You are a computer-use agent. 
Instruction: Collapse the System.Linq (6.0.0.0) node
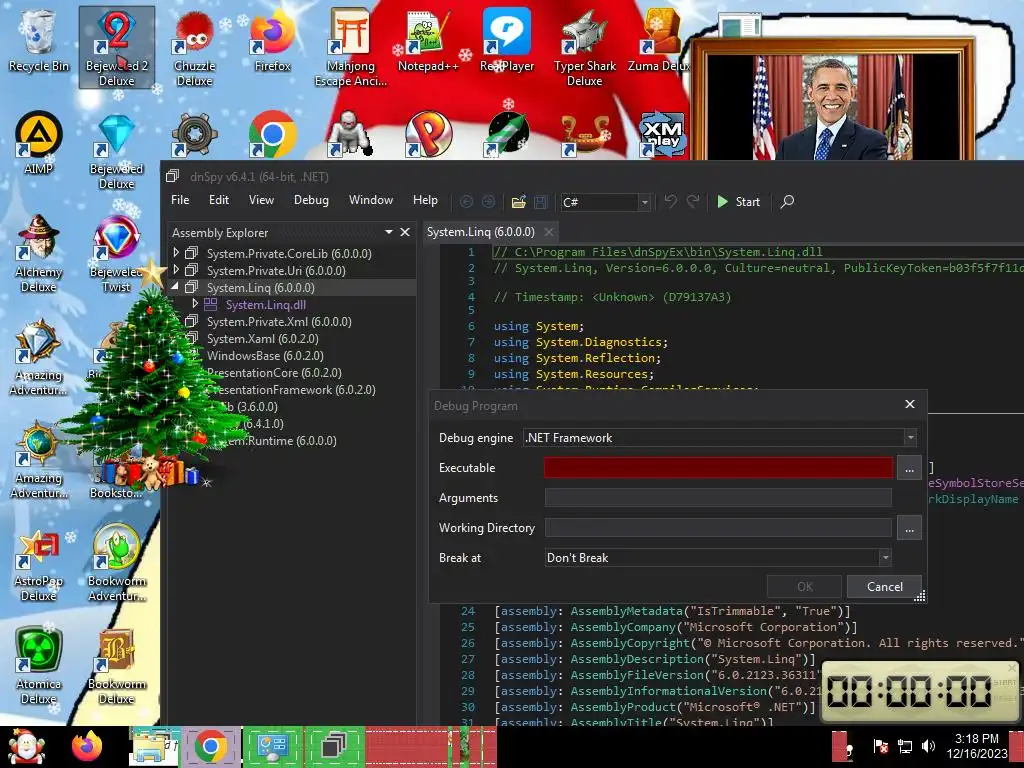pos(176,287)
